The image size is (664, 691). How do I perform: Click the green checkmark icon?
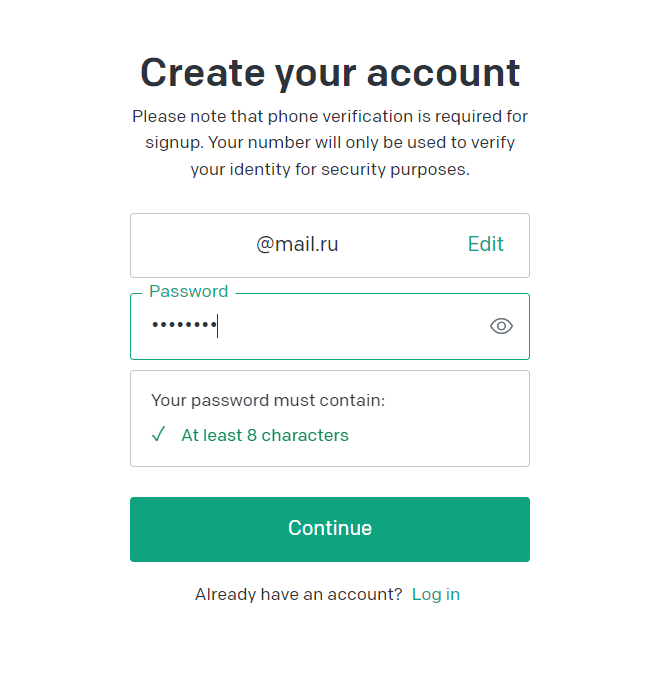158,435
